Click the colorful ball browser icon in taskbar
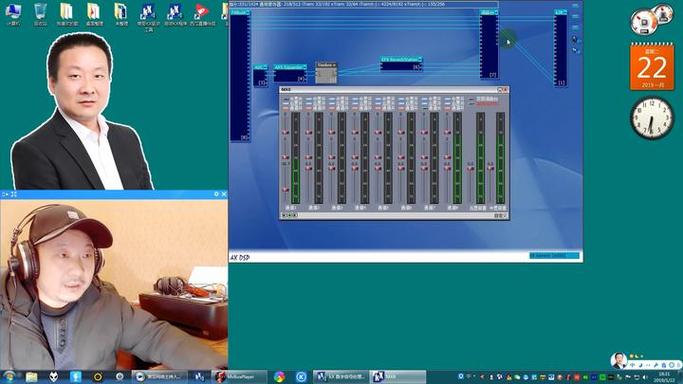This screenshot has width=683, height=384. pyautogui.click(x=279, y=377)
